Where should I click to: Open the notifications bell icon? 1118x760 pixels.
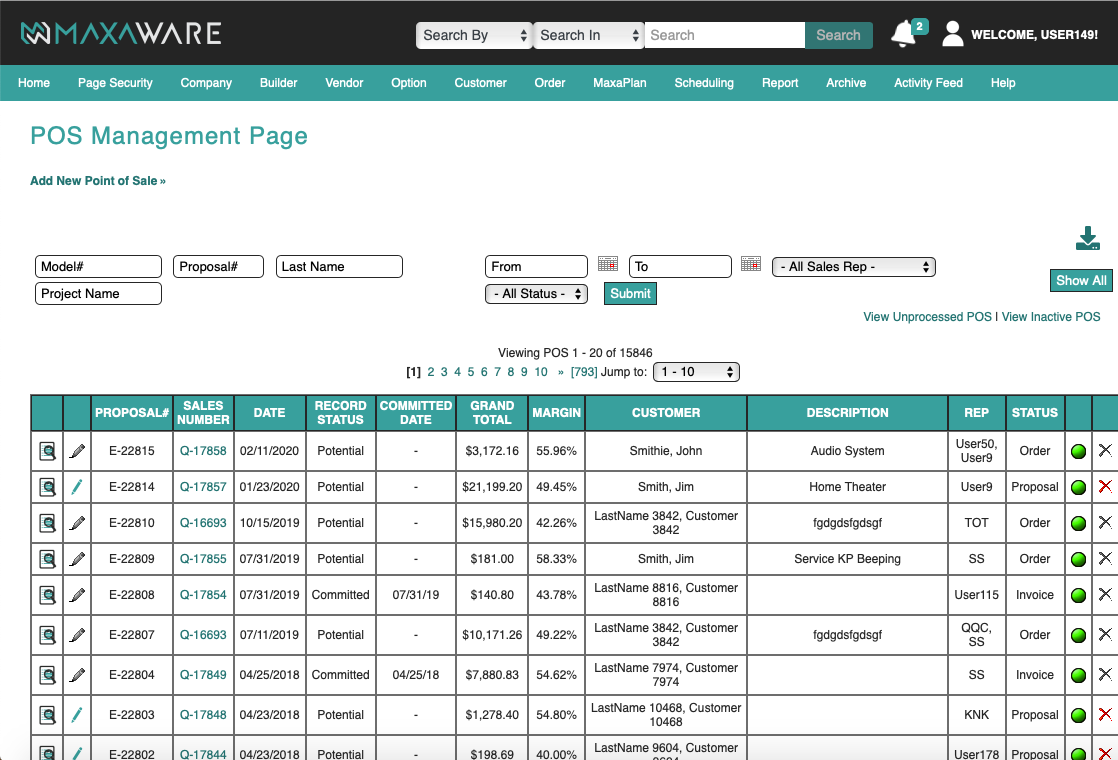point(904,34)
